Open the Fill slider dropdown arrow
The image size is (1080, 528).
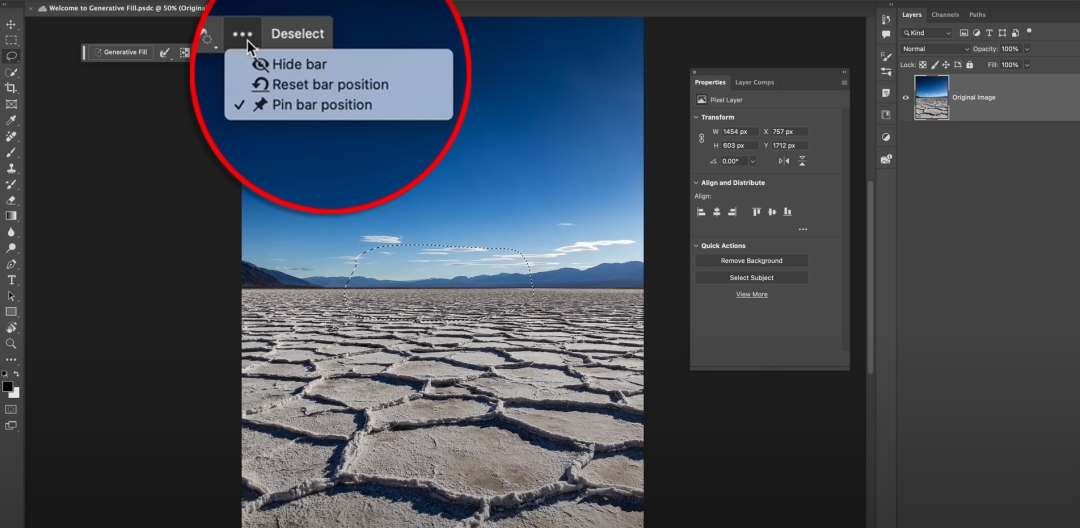tap(1027, 65)
